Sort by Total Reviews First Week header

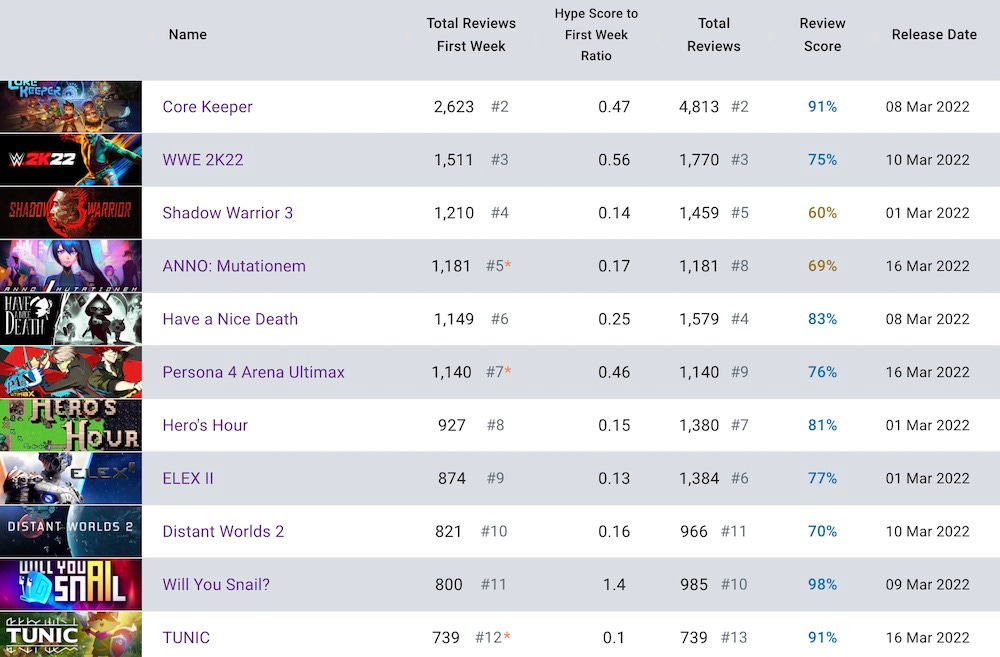coord(471,34)
